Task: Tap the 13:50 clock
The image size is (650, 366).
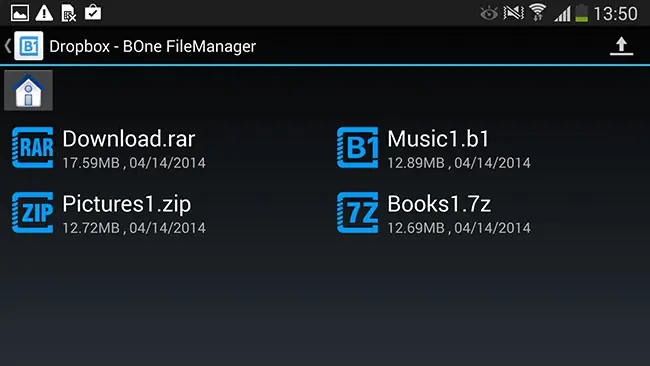Action: 616,14
